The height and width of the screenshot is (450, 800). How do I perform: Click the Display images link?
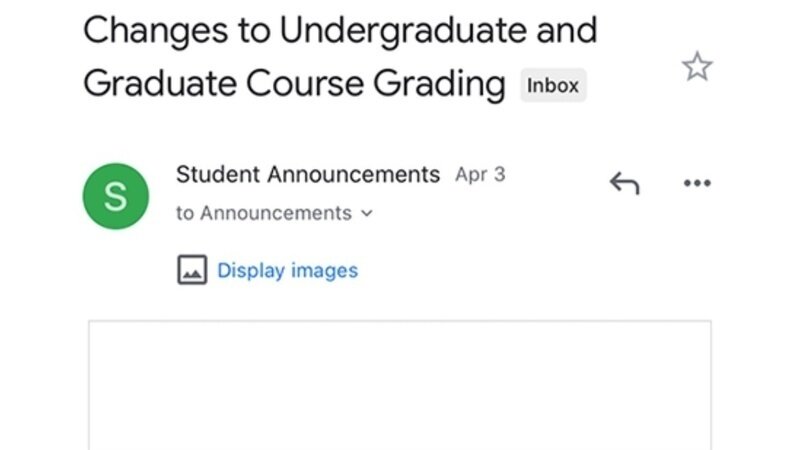pyautogui.click(x=287, y=270)
